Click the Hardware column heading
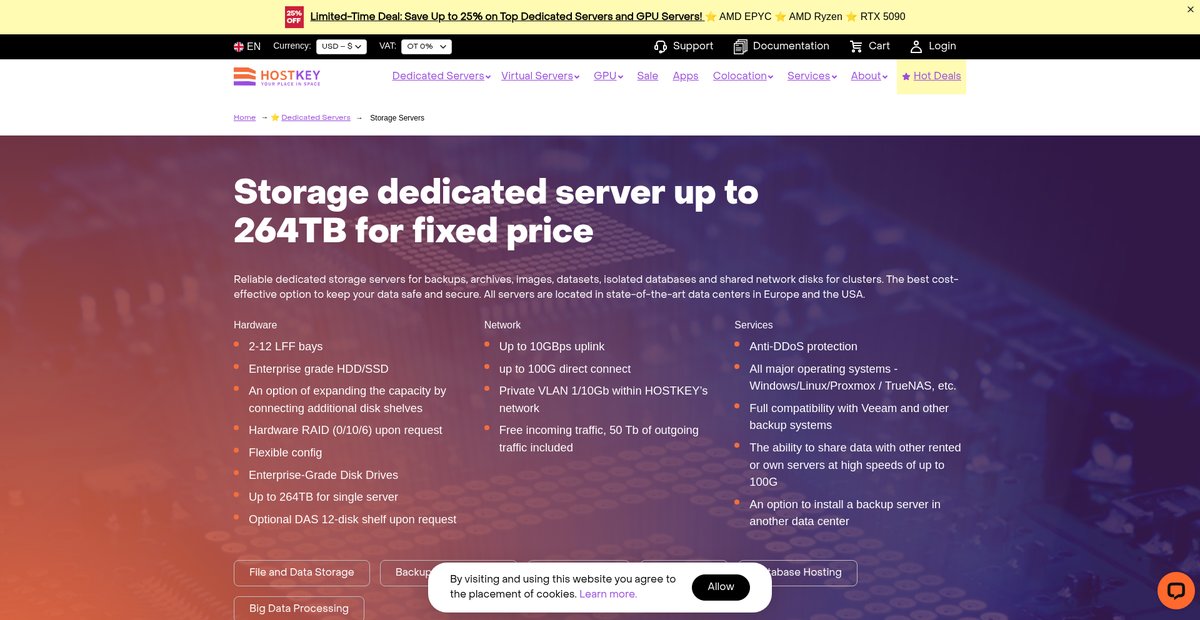Screen dimensions: 1200x620 255,325
